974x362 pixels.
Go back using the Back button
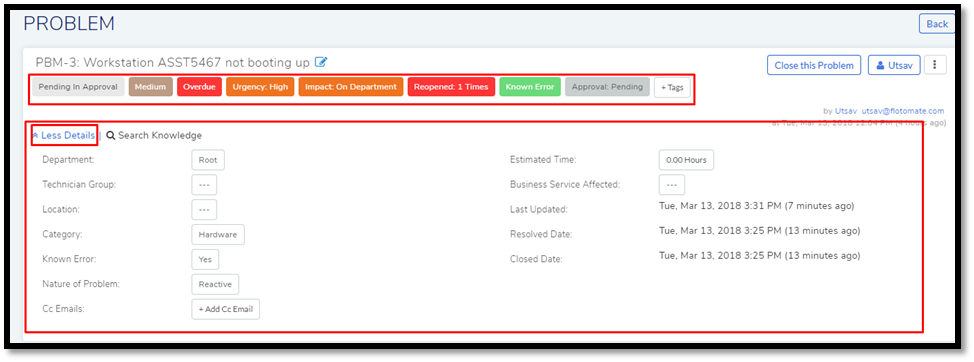click(937, 24)
